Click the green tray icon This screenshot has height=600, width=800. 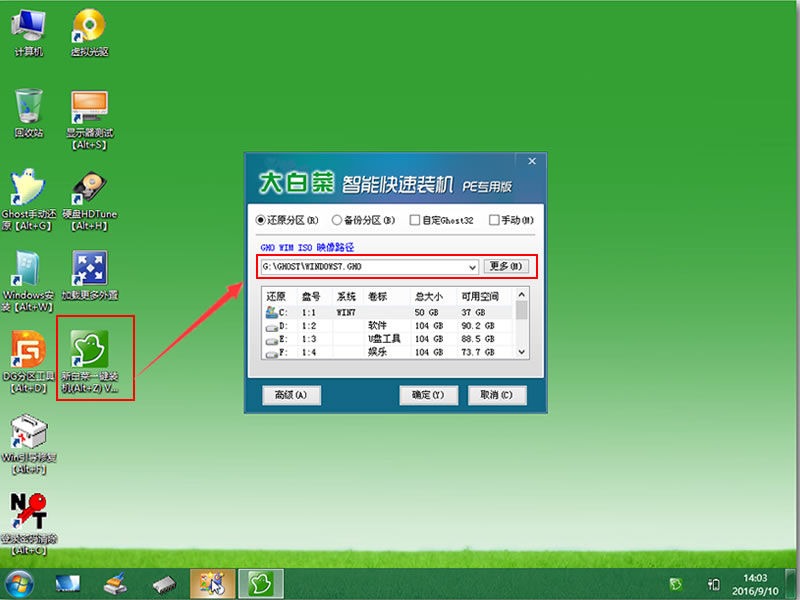click(676, 584)
